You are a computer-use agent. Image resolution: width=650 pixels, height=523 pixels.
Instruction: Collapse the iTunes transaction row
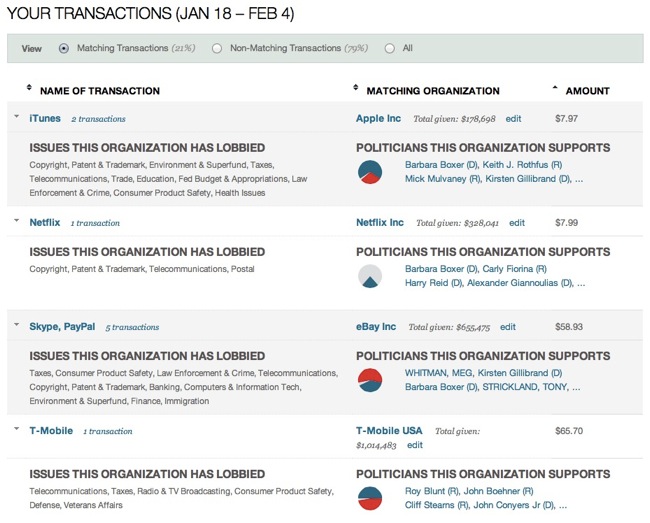[17, 116]
